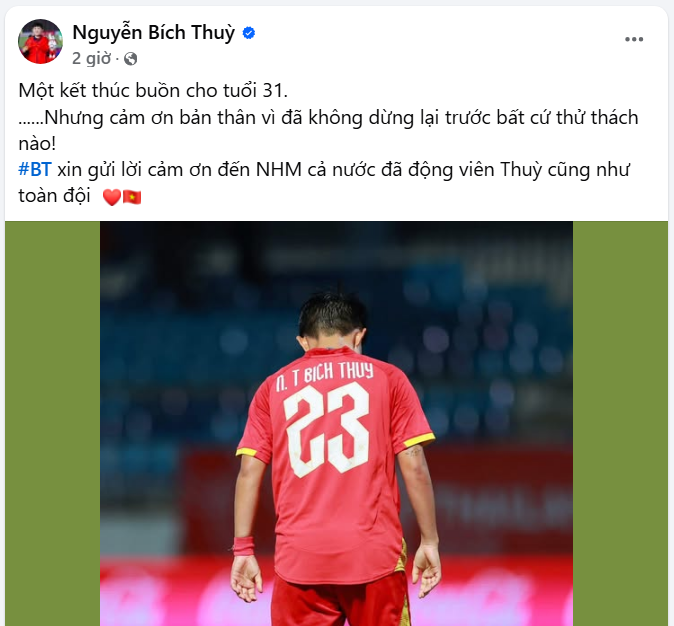The width and height of the screenshot is (674, 626).
Task: Click the red heart emoji
Action: point(112,197)
